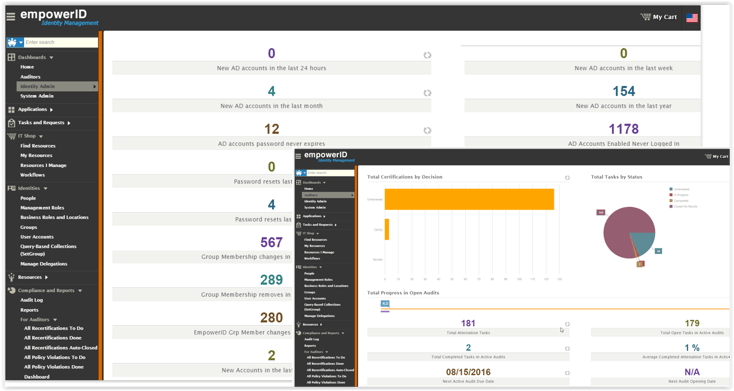
Task: Select Identity Admin in the back sidebar
Action: tap(57, 87)
